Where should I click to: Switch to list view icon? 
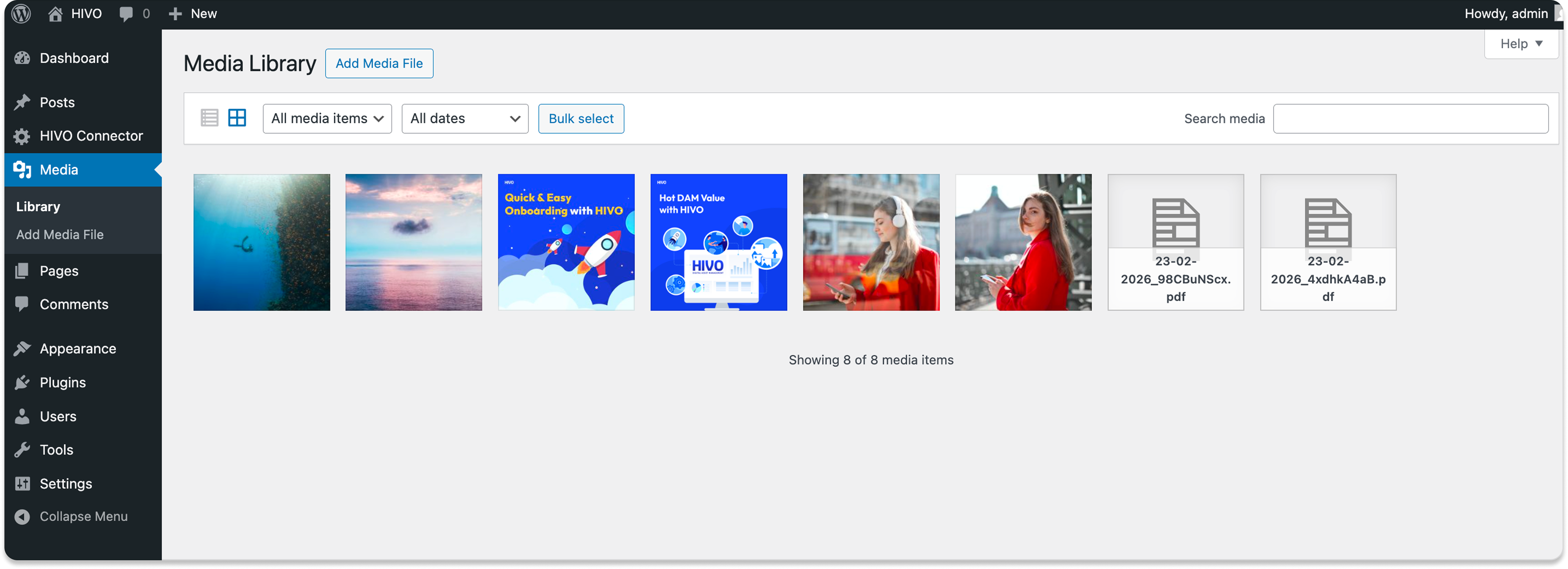tap(209, 118)
